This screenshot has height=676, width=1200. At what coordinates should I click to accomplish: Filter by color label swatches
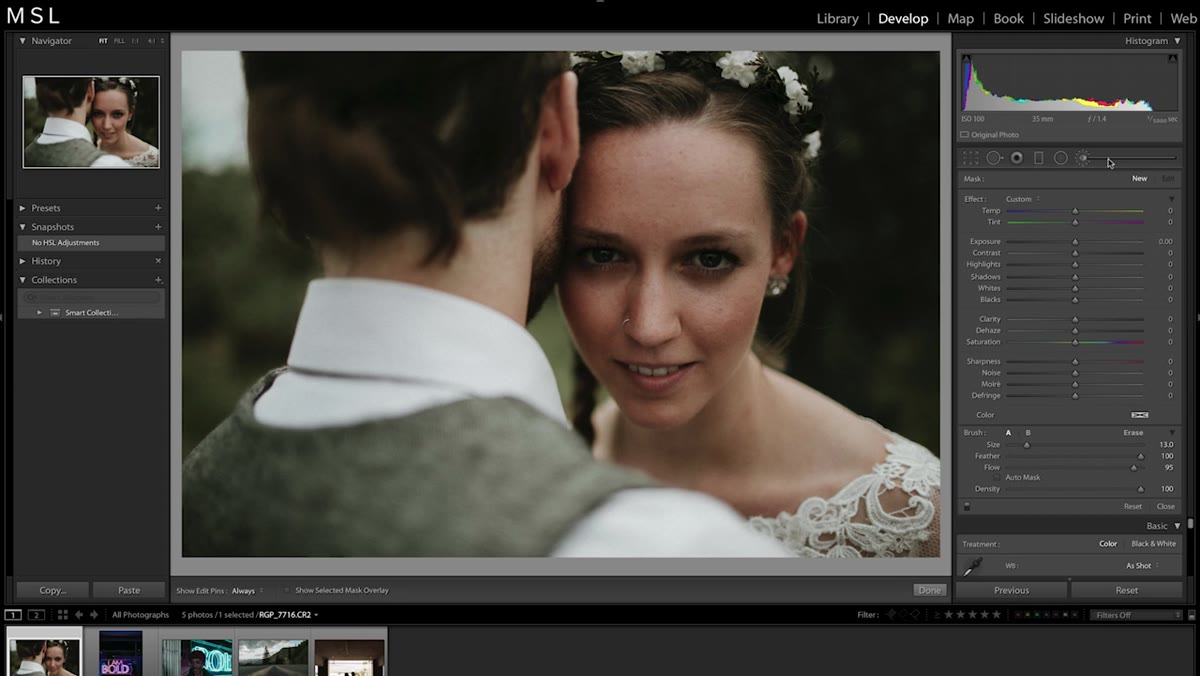click(x=1046, y=615)
